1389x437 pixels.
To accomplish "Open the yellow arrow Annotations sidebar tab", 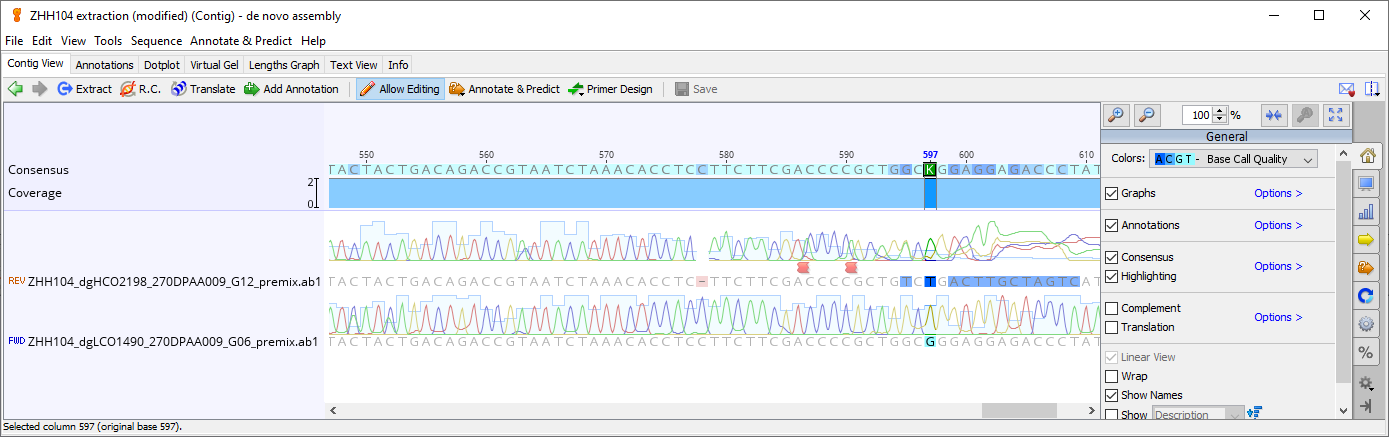I will coord(1367,240).
